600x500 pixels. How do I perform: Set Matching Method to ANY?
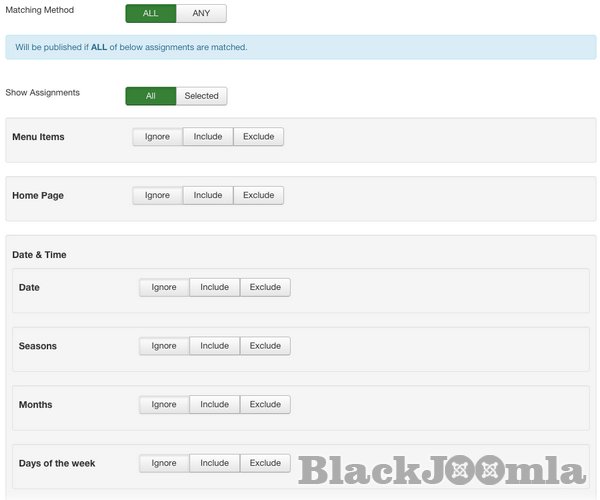click(201, 14)
